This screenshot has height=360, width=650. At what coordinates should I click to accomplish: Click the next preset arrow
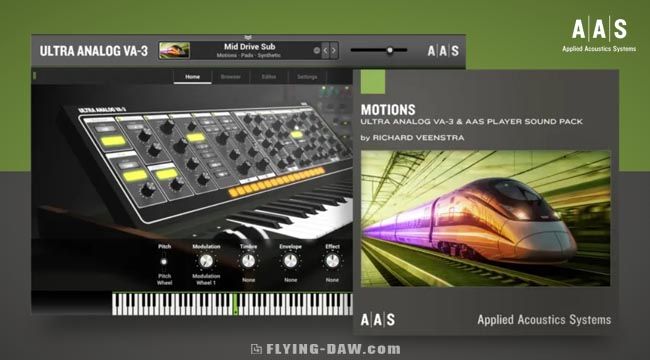(334, 51)
